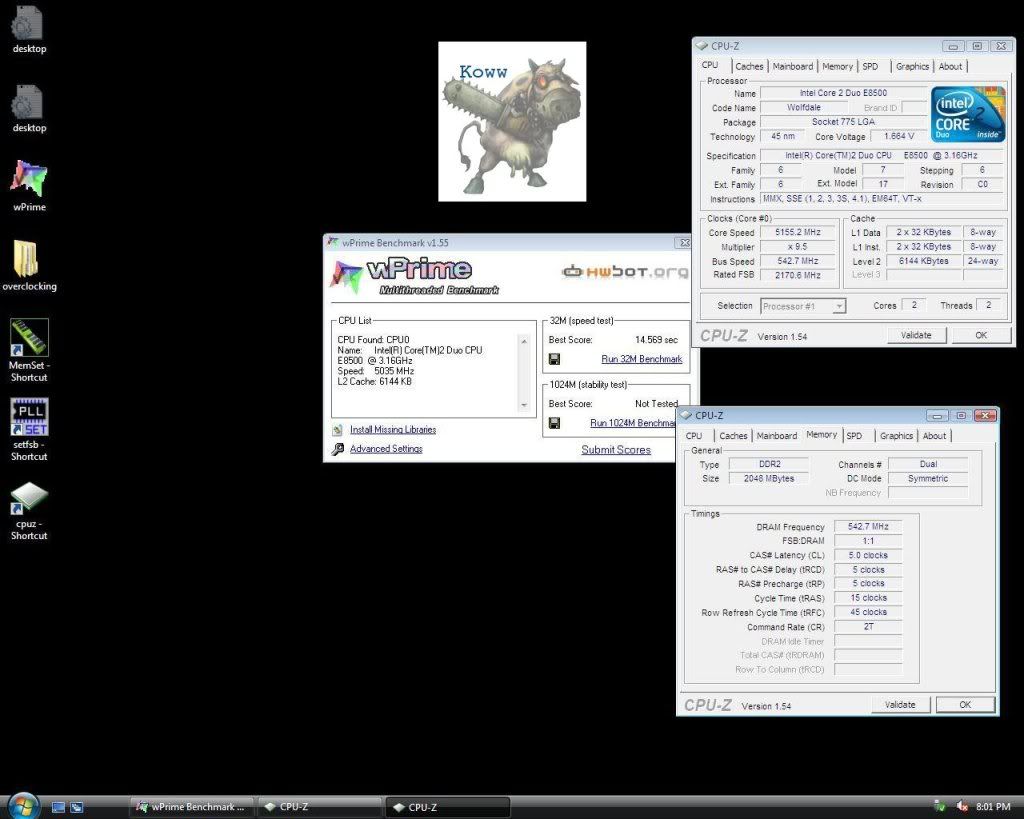The height and width of the screenshot is (819, 1024).
Task: Click the Run 32M Benchmark link
Action: [641, 359]
